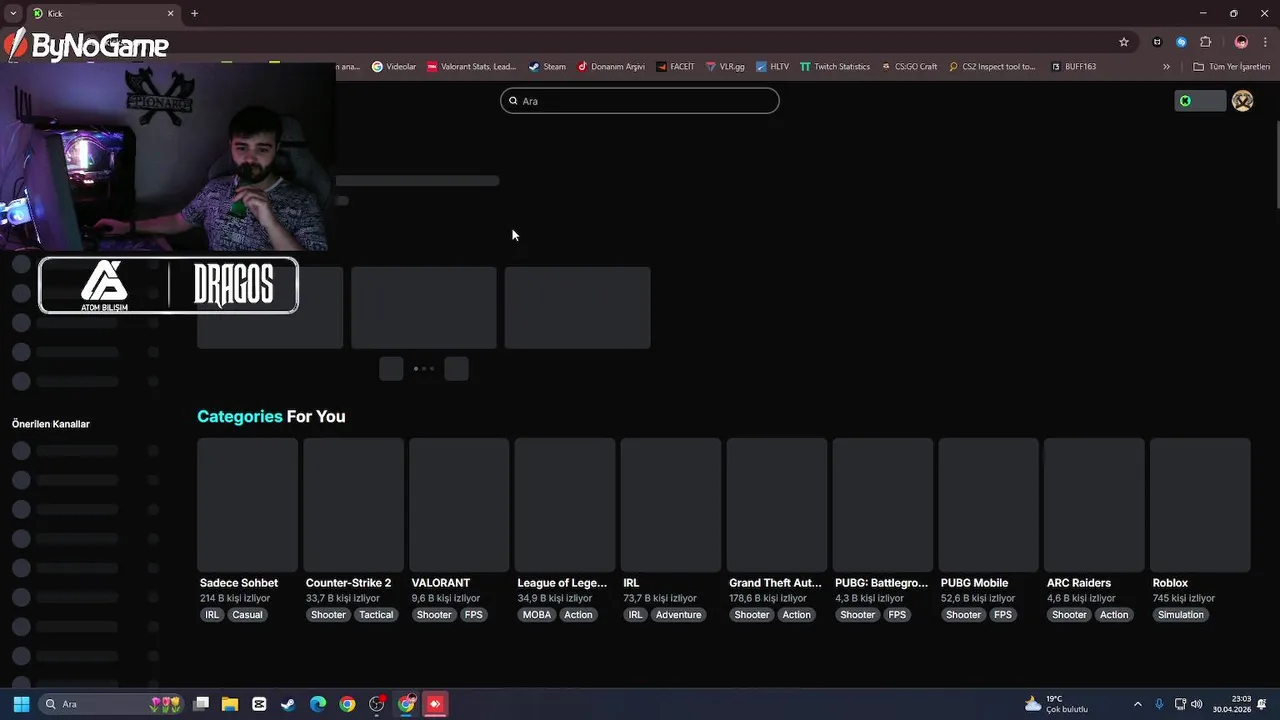Open CapCut from the taskbar

pos(259,704)
